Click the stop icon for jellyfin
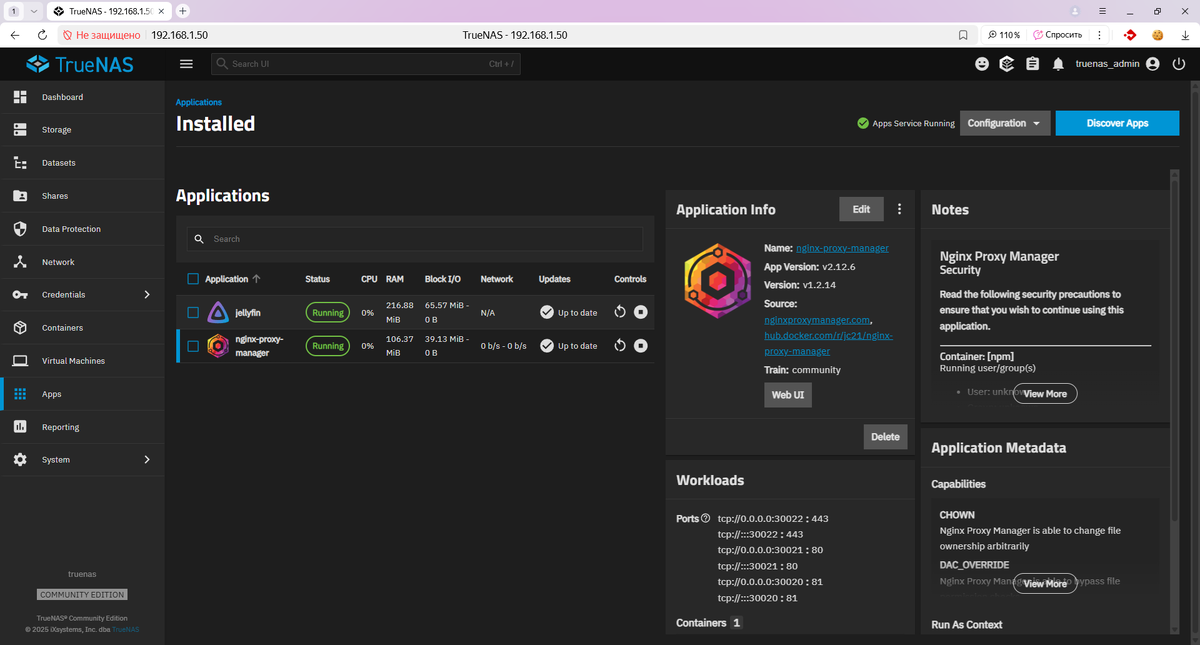This screenshot has height=645, width=1200. [x=641, y=312]
